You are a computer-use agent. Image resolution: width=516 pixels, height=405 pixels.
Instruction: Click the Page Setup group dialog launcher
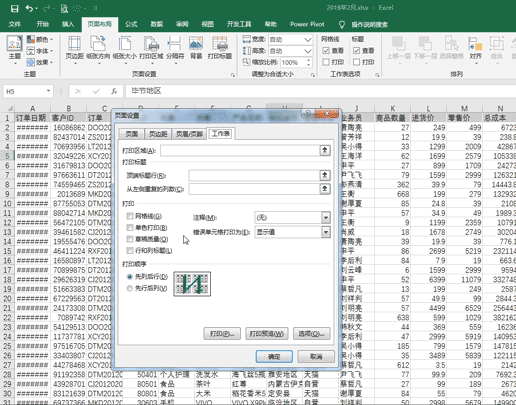coord(233,75)
